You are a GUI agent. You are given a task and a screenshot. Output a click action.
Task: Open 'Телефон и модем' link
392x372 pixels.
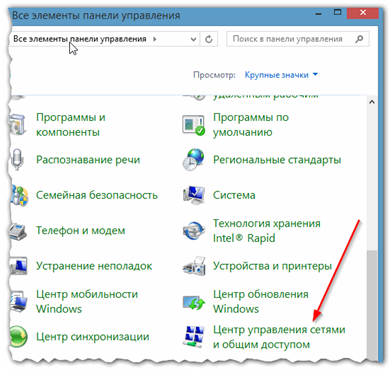(x=81, y=230)
